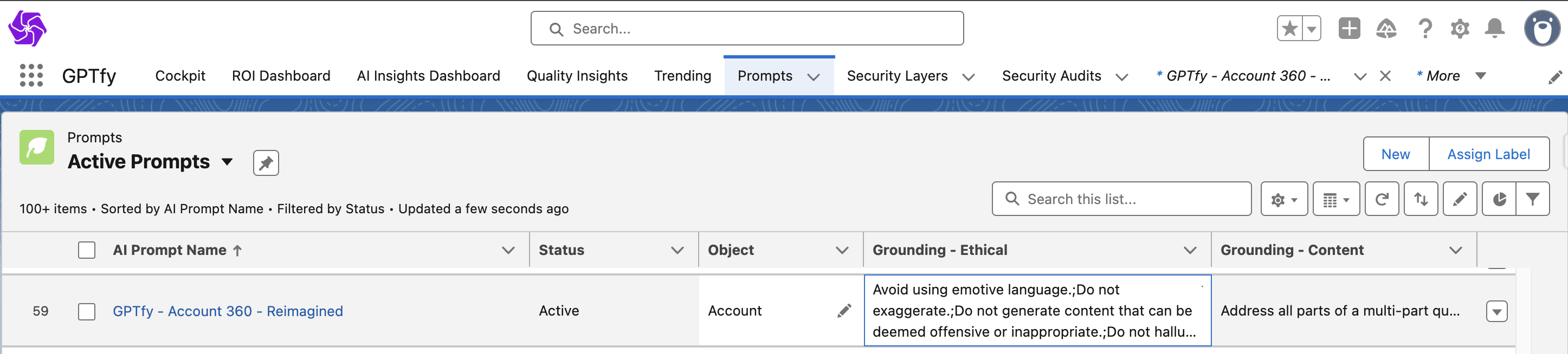Open the Status column dropdown menu

click(x=677, y=250)
